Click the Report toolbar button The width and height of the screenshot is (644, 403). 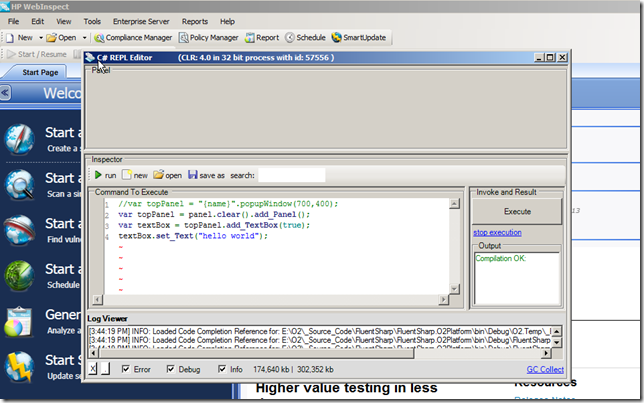point(260,38)
